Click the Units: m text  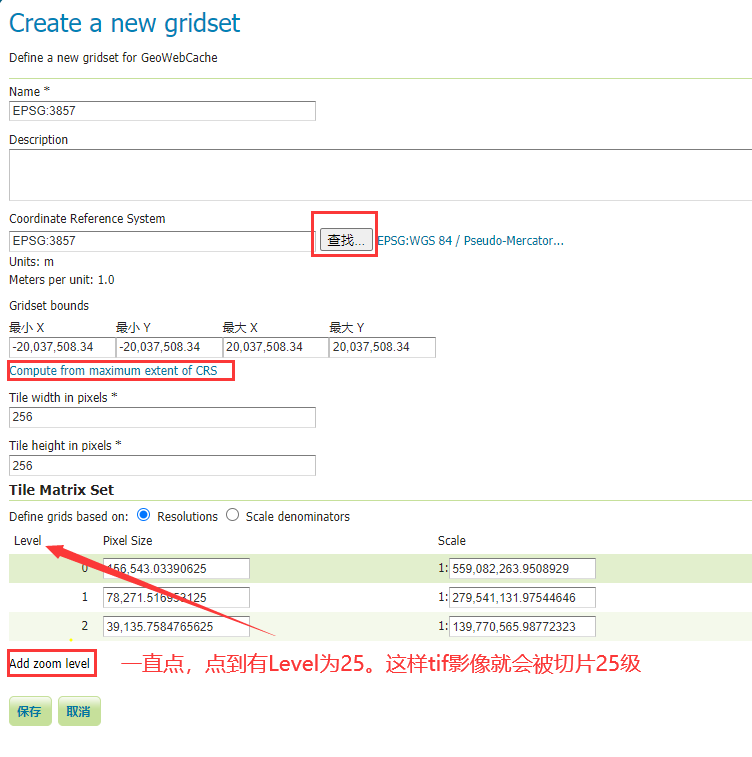(x=31, y=262)
